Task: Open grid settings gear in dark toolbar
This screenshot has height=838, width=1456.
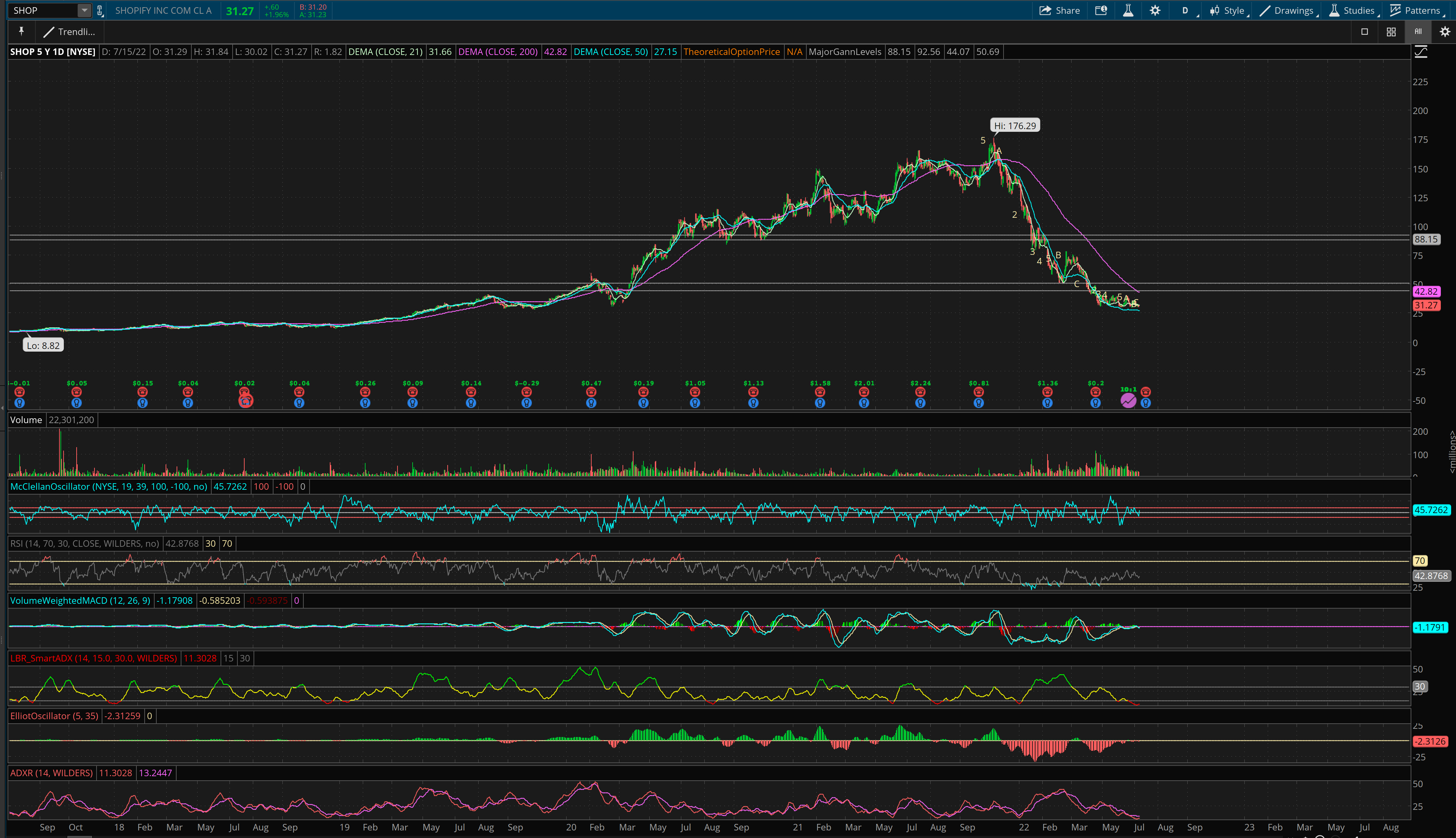Action: (x=1444, y=32)
